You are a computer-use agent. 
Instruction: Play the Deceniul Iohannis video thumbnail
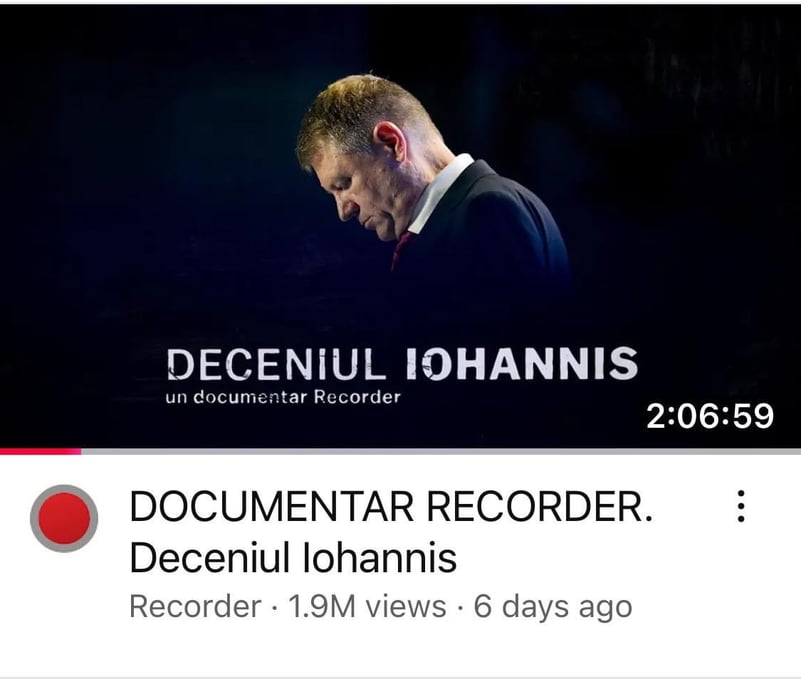click(x=400, y=226)
